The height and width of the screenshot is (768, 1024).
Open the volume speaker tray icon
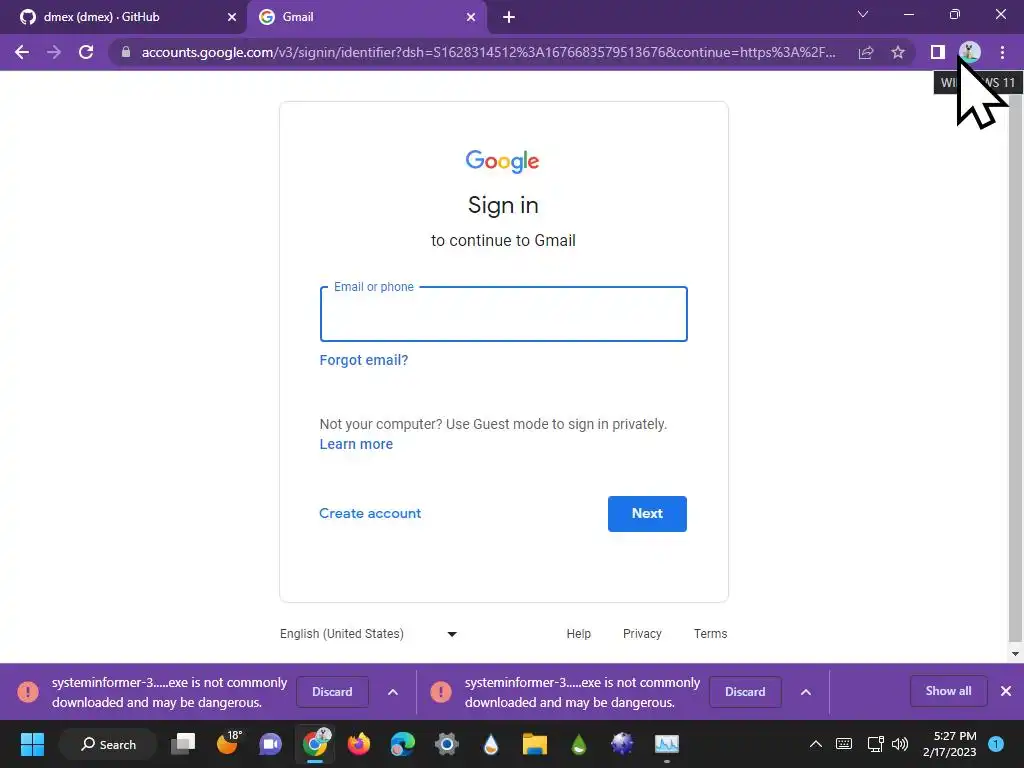tap(900, 744)
